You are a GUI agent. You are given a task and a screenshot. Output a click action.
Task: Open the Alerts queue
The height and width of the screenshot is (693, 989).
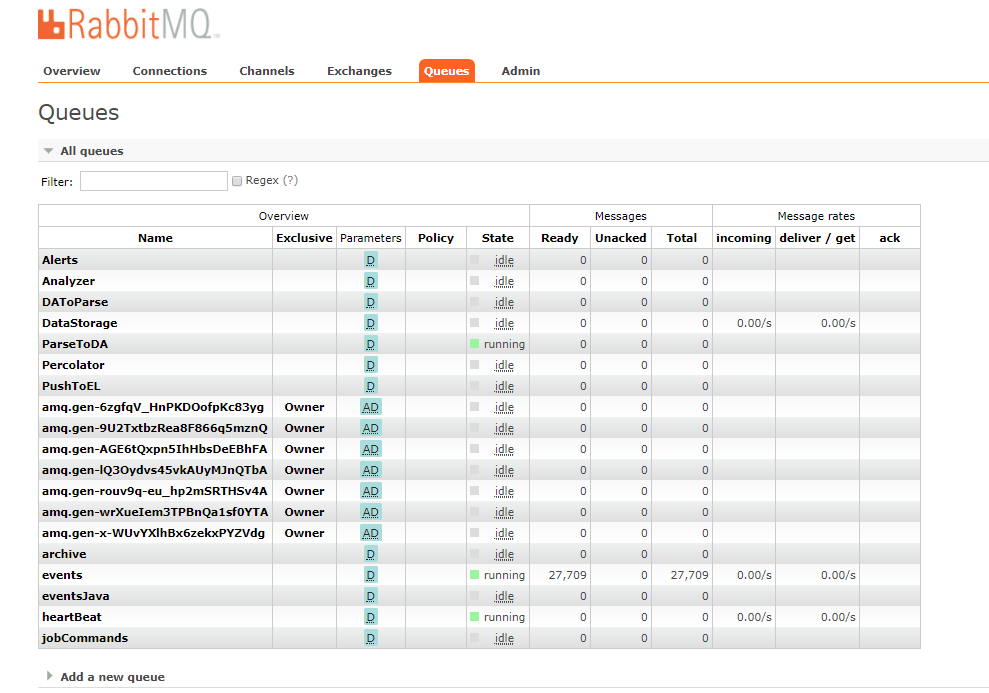[60, 260]
